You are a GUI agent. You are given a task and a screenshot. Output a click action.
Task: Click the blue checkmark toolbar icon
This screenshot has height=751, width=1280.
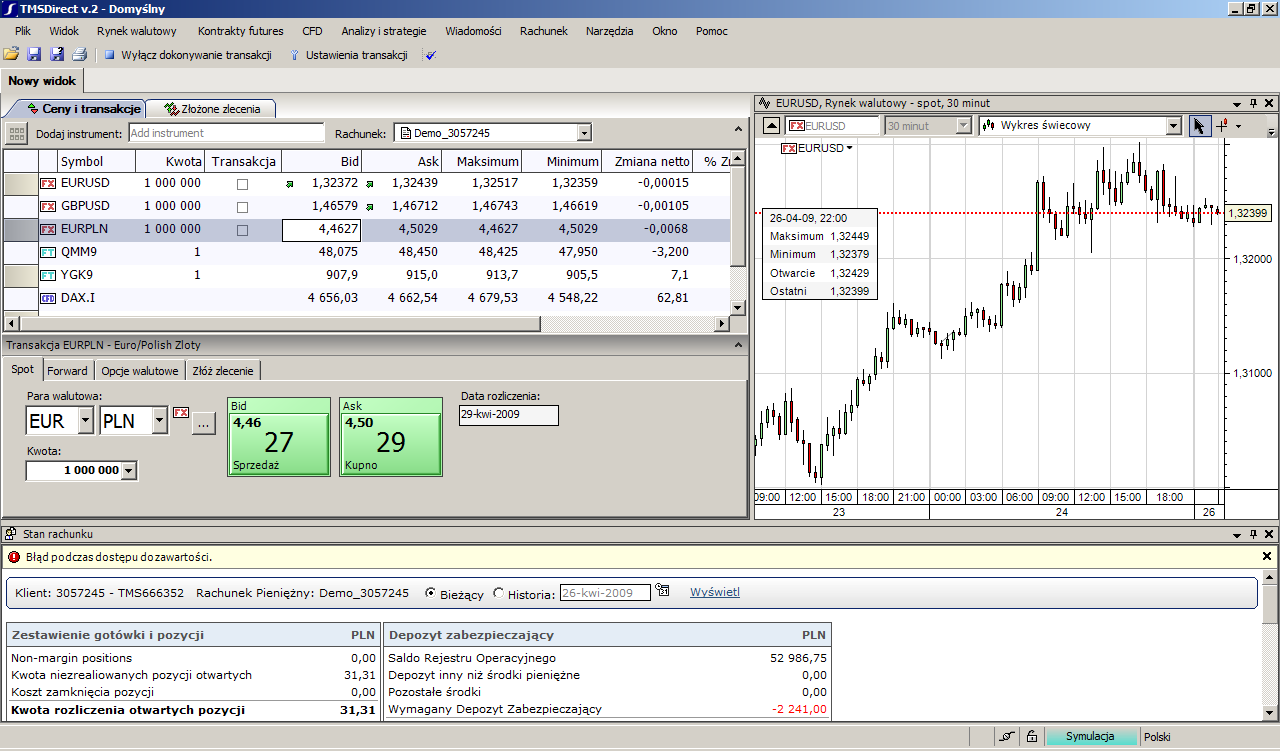431,55
